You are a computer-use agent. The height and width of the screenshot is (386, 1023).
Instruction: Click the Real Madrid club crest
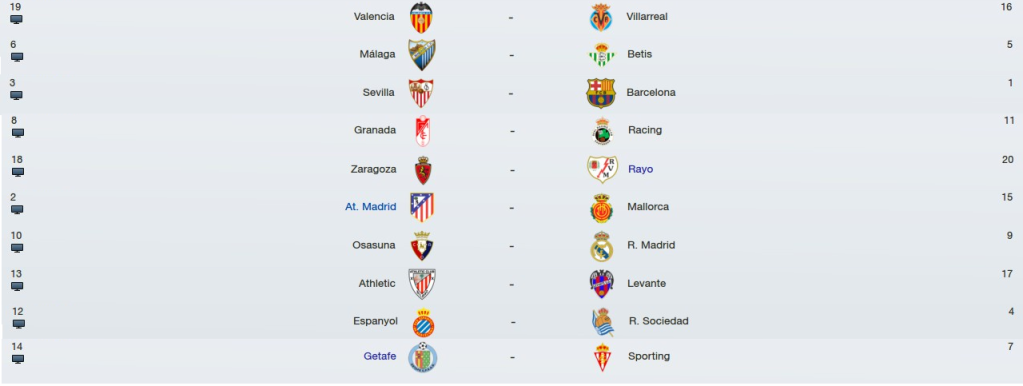[x=600, y=246]
